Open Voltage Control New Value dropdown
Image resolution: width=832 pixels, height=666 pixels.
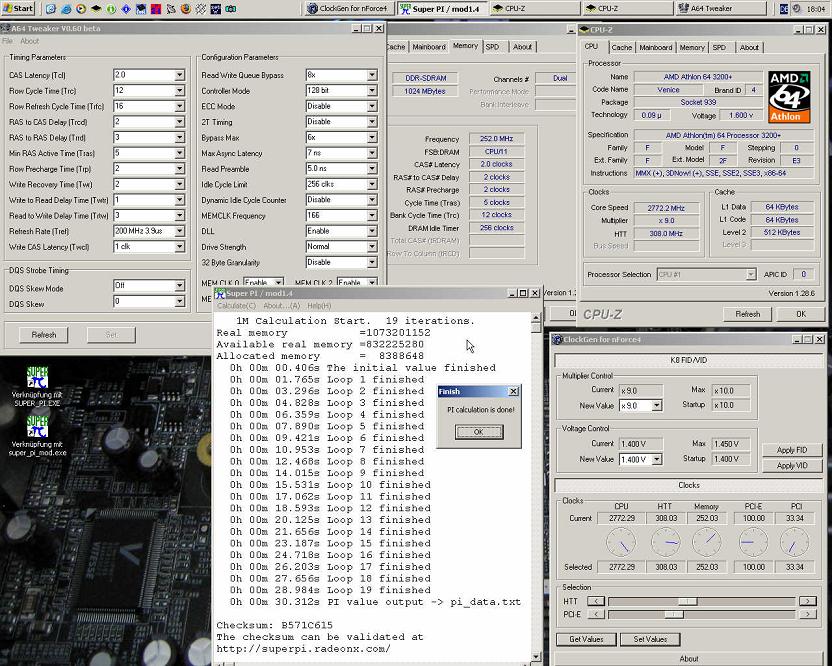[x=657, y=459]
